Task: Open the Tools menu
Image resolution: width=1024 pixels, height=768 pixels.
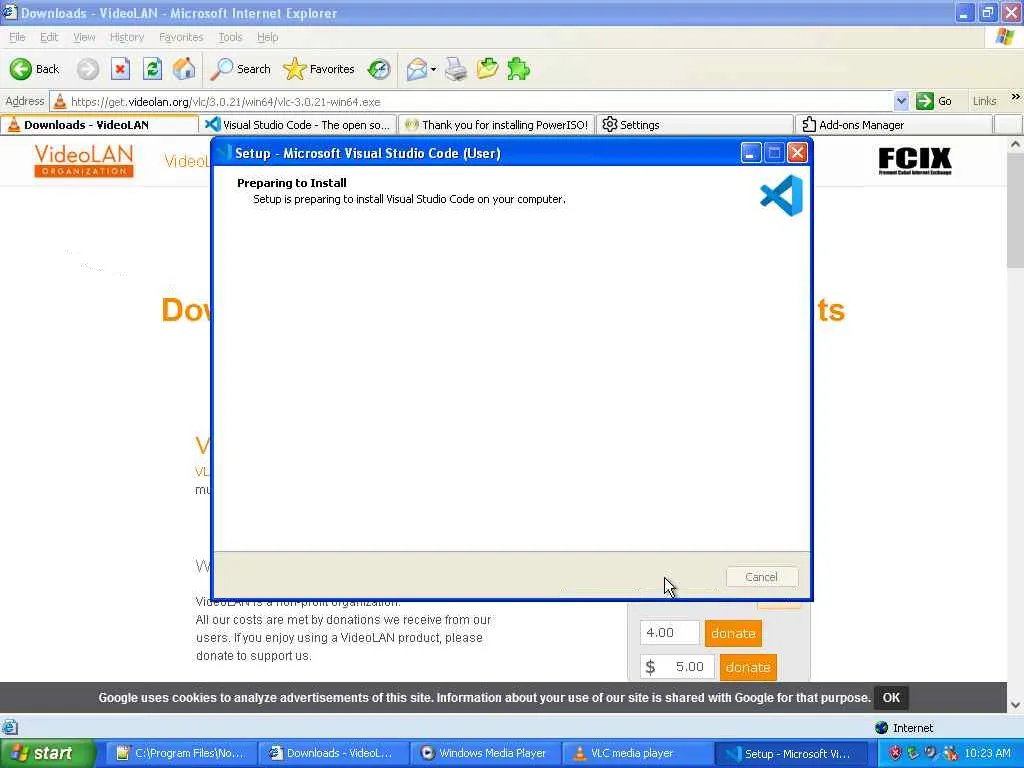Action: click(x=230, y=37)
